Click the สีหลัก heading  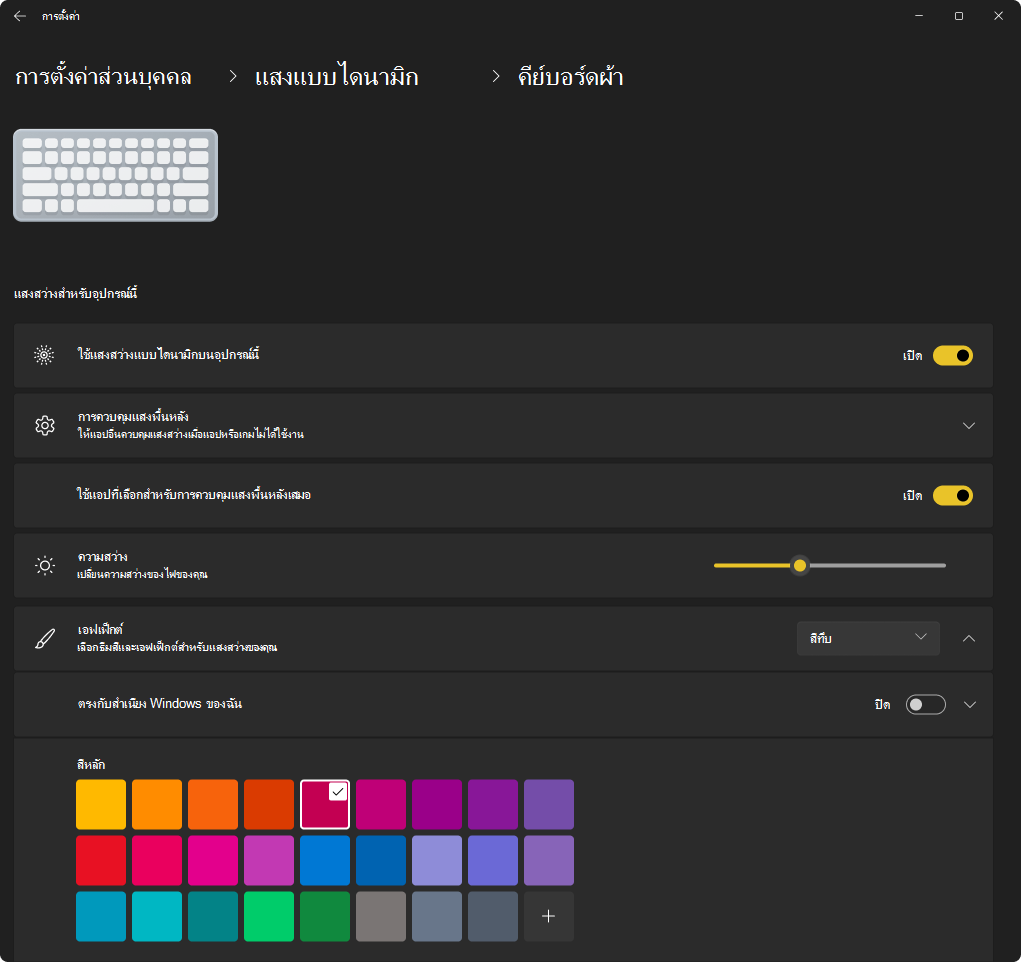91,765
